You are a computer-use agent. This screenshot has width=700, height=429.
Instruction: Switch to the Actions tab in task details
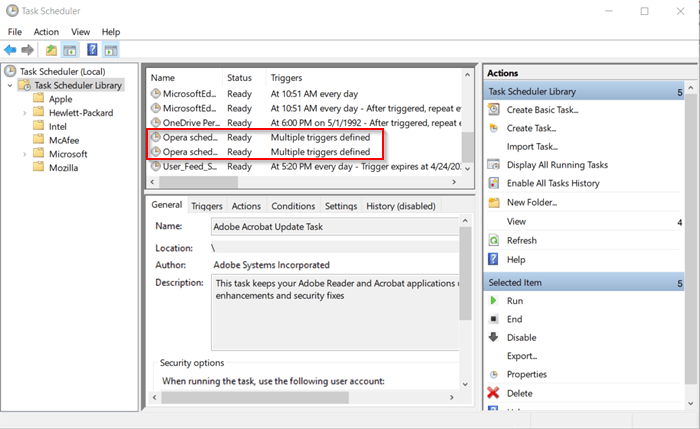(x=246, y=206)
